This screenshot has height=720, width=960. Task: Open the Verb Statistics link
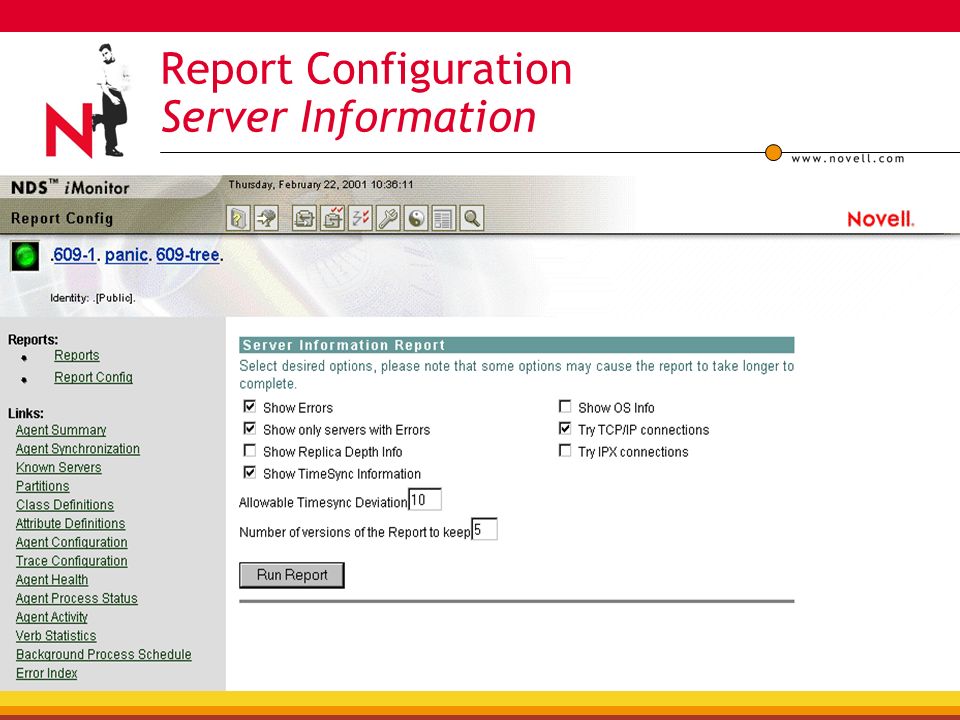(x=56, y=636)
